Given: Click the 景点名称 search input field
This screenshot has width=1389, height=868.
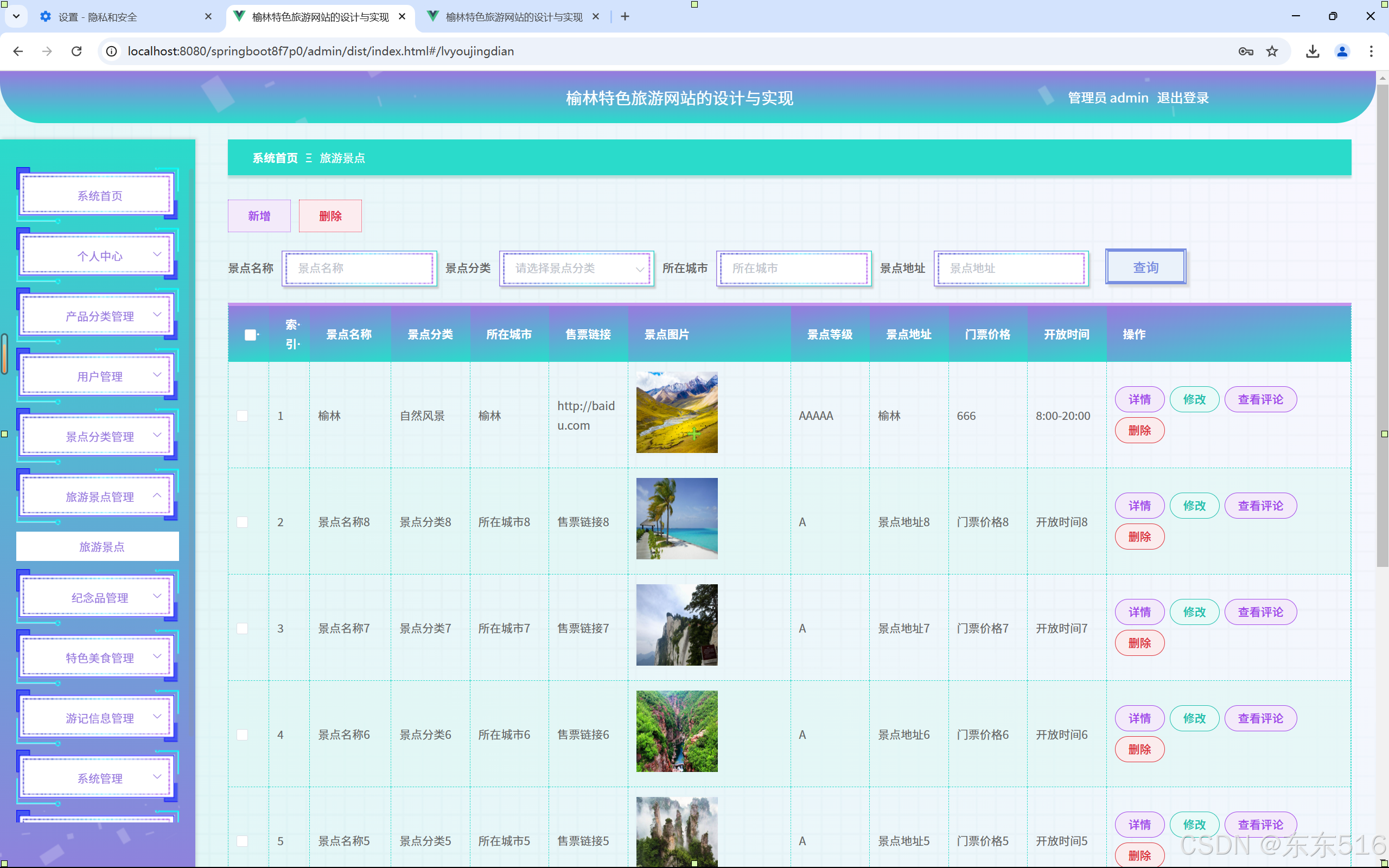Looking at the screenshot, I should (360, 268).
